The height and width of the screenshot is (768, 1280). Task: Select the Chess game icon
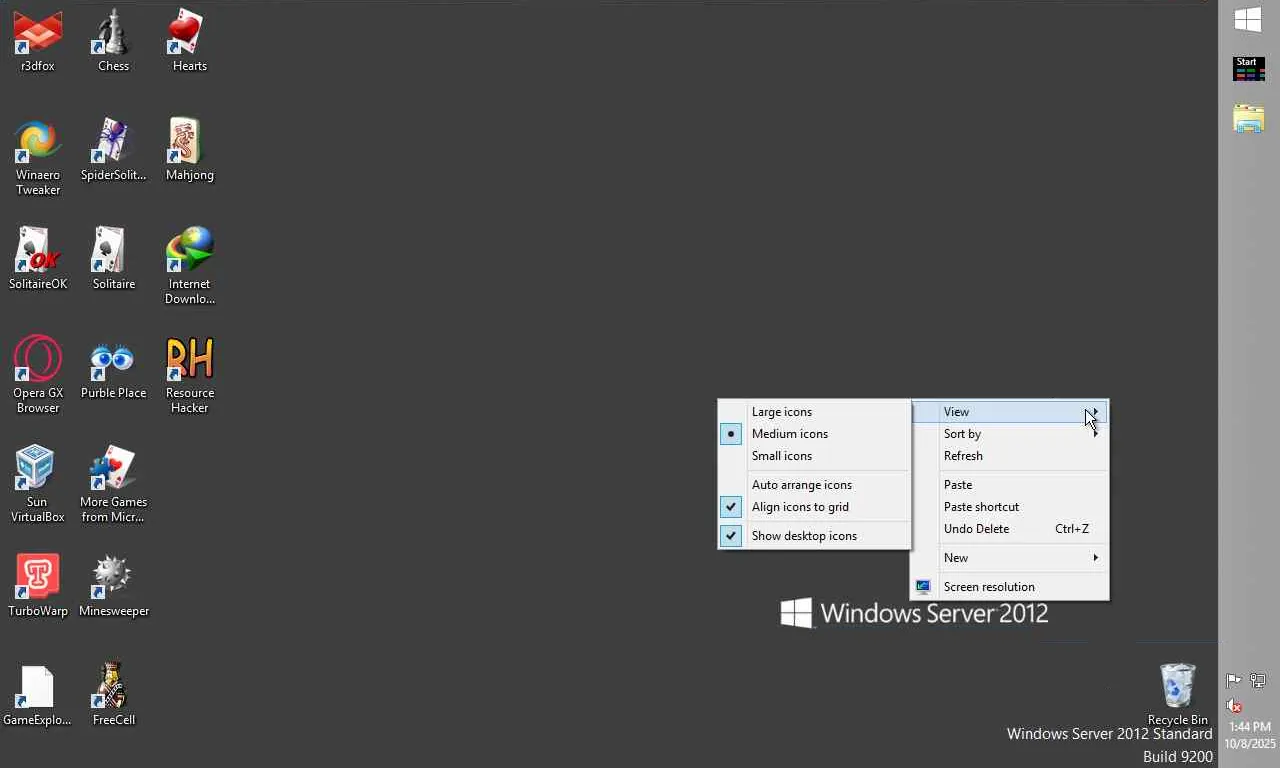113,40
